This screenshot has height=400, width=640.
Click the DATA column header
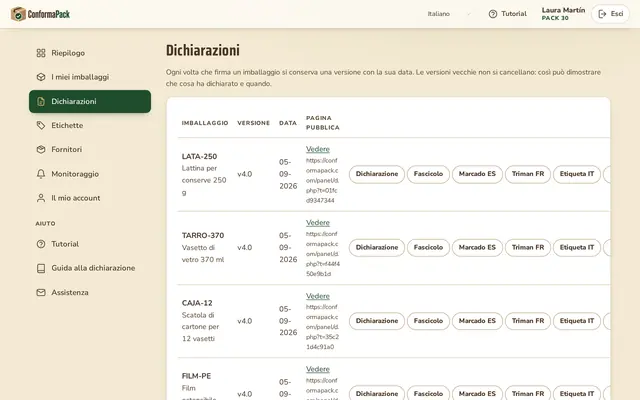click(x=288, y=123)
